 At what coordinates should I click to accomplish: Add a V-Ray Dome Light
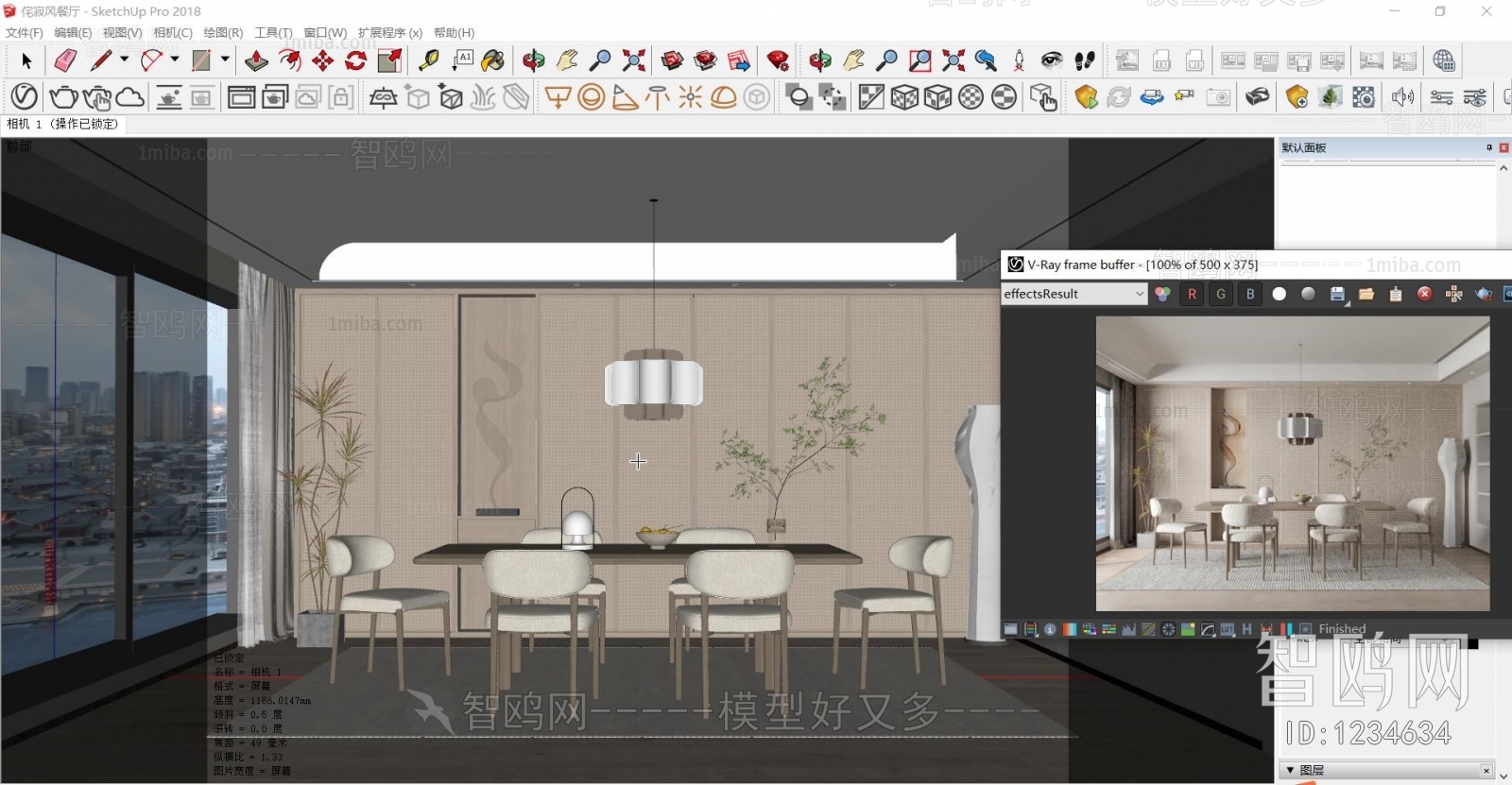724,97
